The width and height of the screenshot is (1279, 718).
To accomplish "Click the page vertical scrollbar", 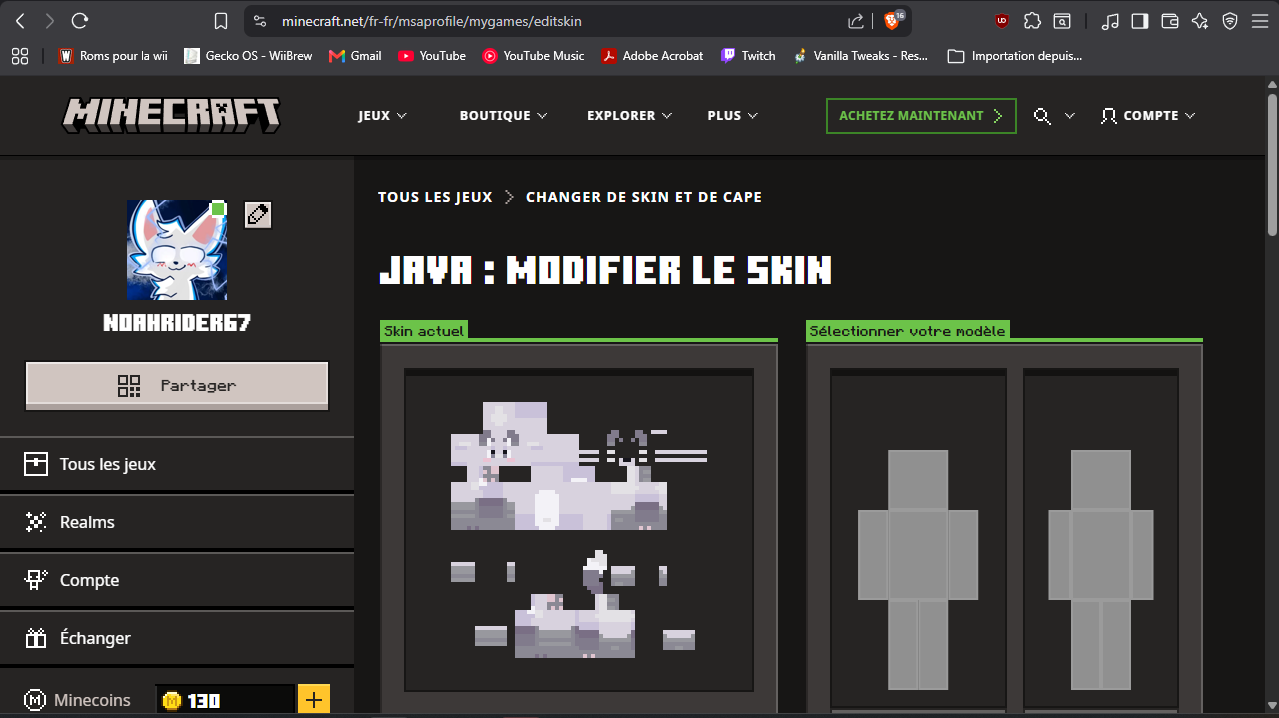I will (1272, 165).
